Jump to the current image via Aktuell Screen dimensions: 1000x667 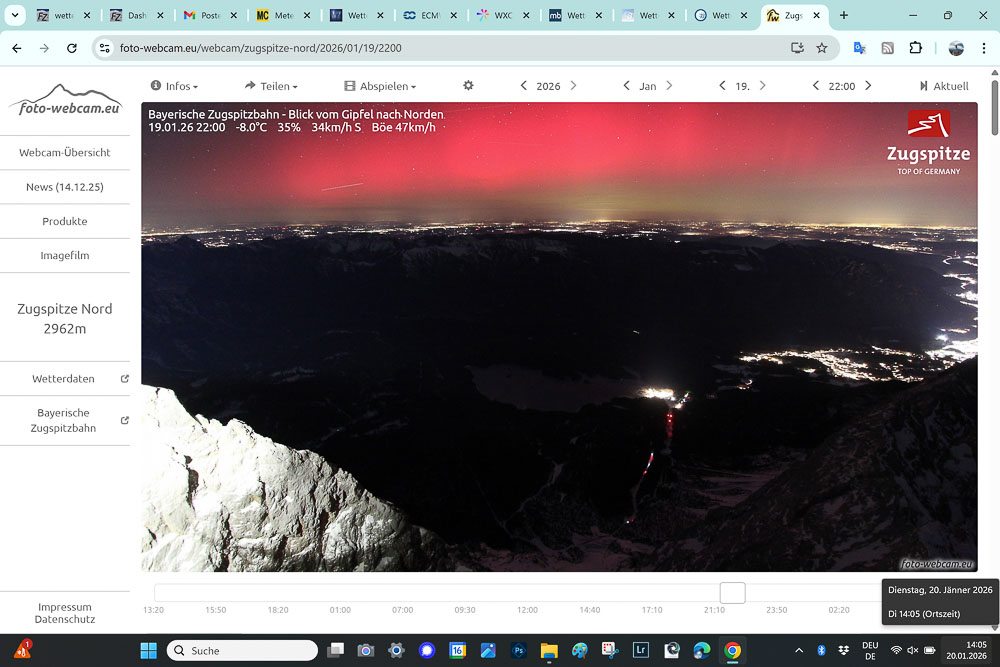944,86
